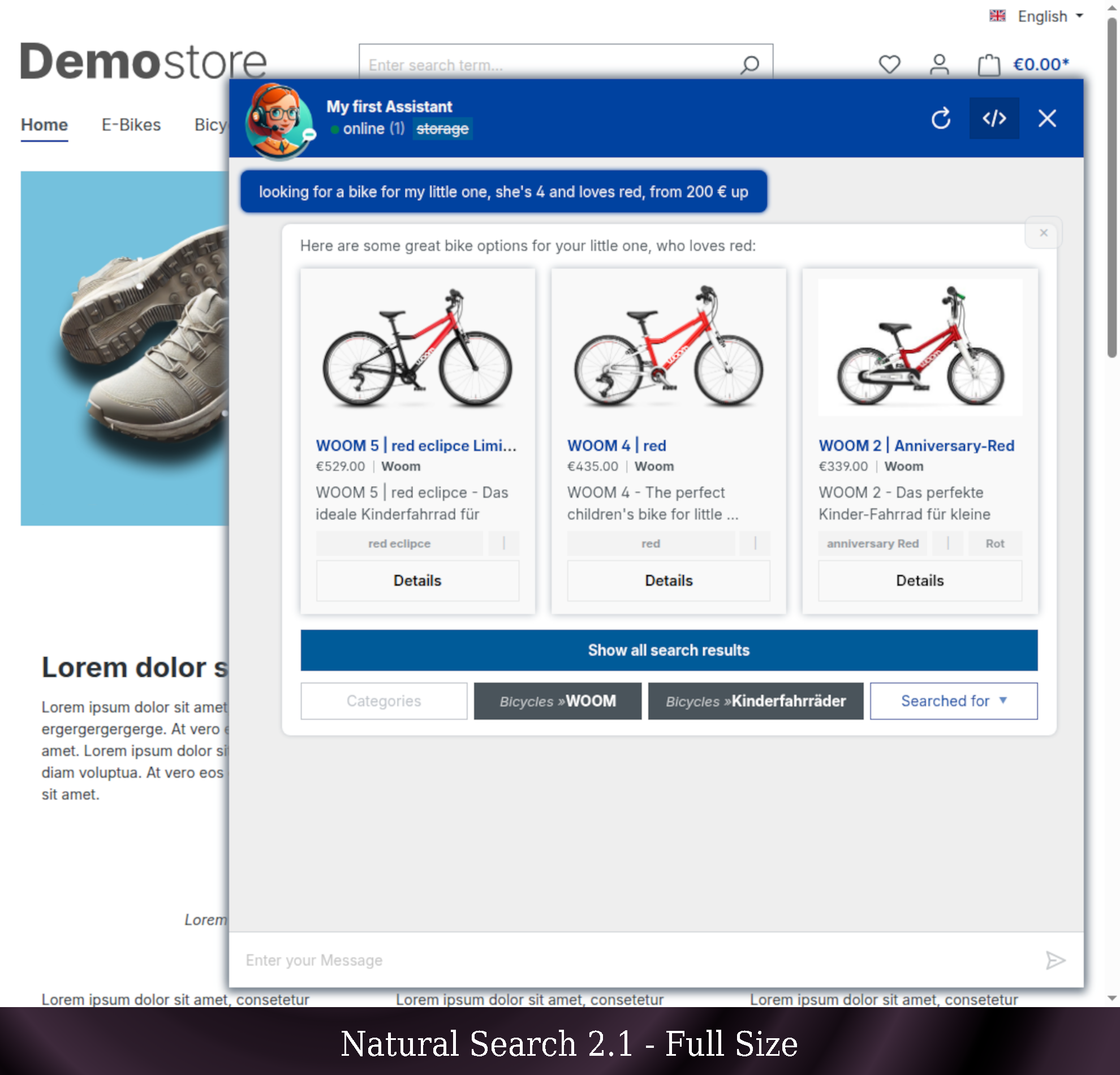Click the search magnifier icon
This screenshot has height=1075, width=1120.
[749, 64]
